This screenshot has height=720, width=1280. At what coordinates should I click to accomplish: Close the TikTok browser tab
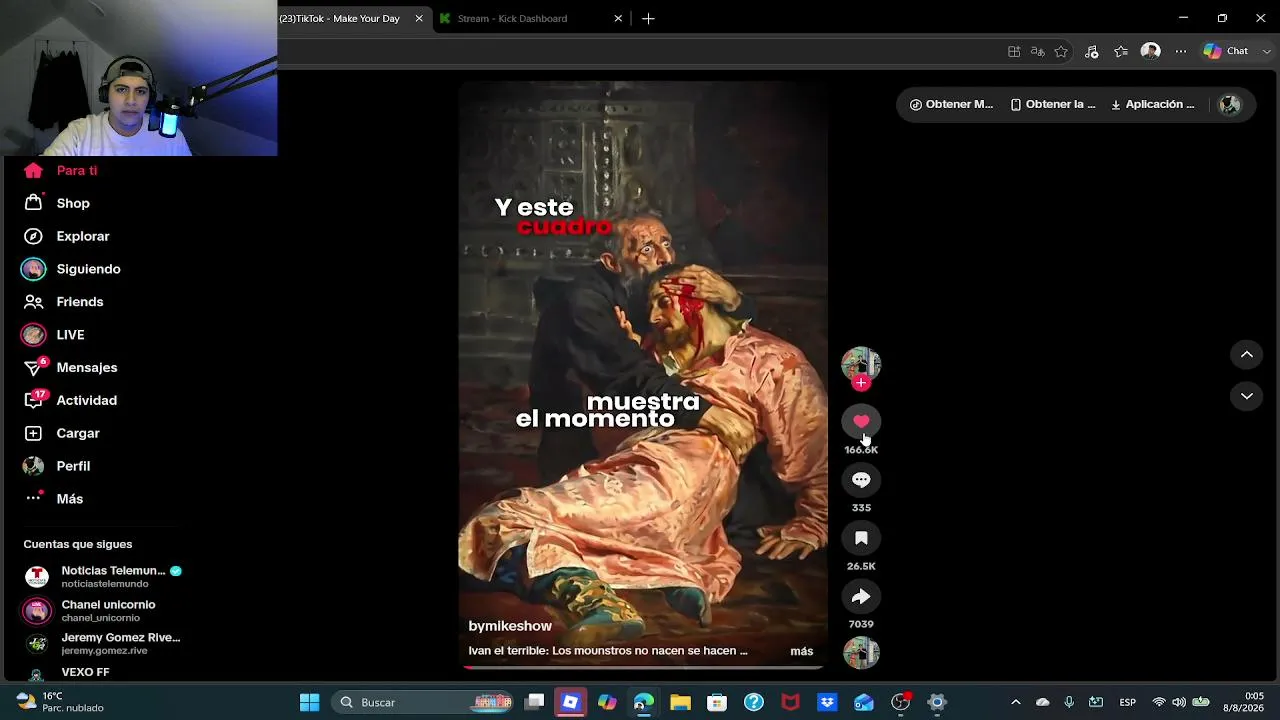[419, 18]
